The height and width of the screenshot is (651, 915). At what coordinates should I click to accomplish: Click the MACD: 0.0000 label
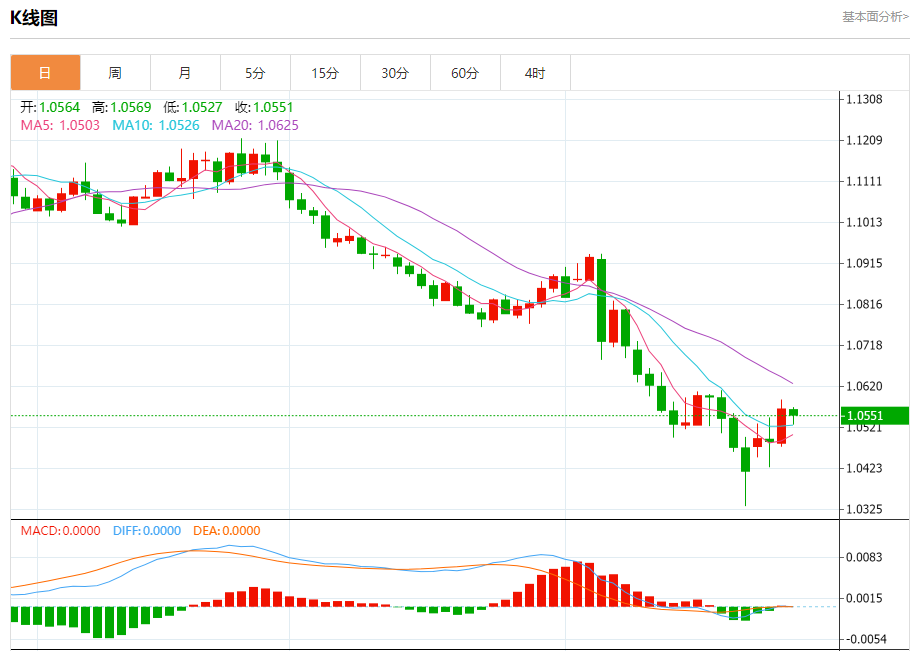[60, 531]
